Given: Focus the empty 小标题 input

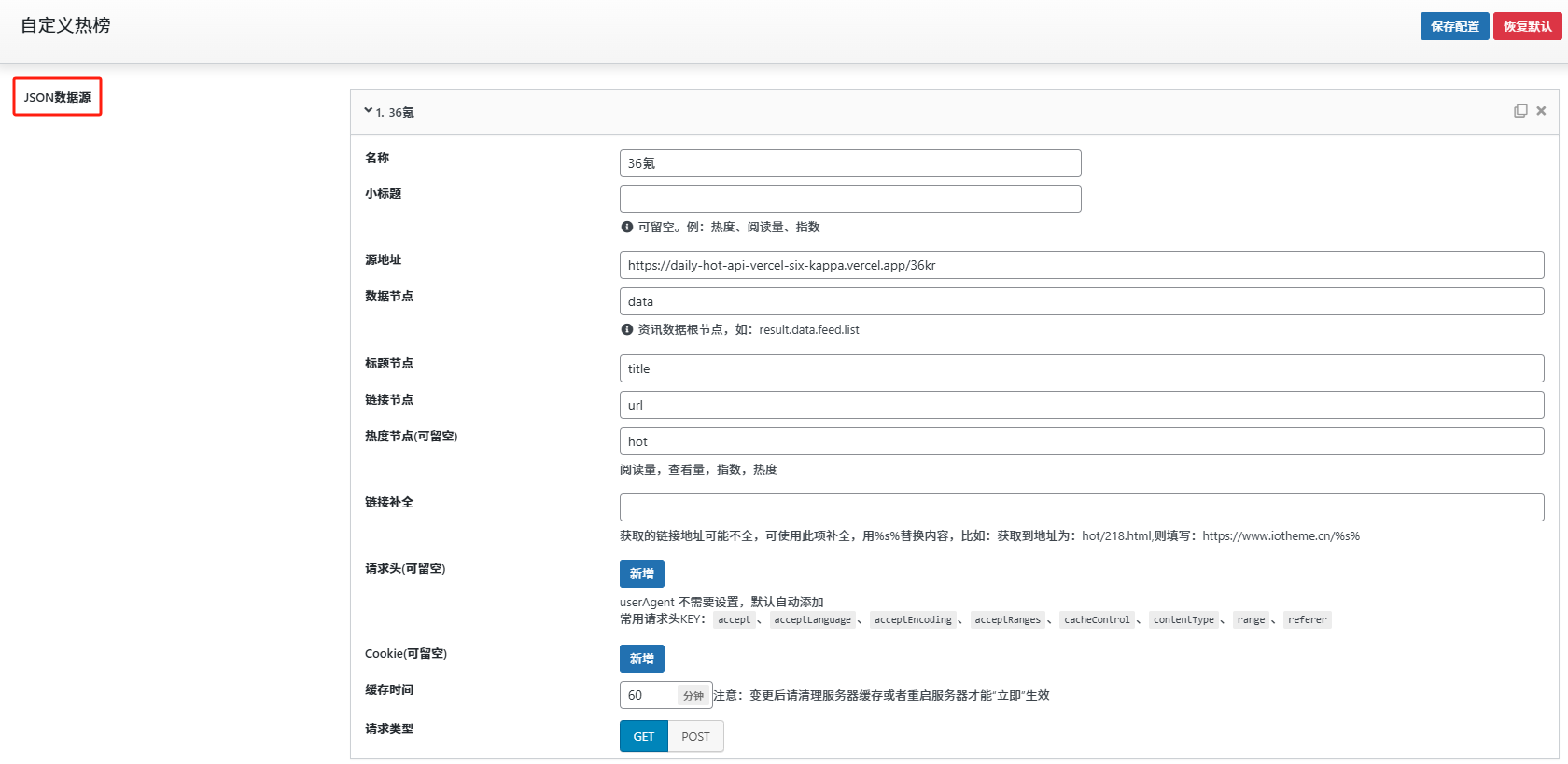Looking at the screenshot, I should click(850, 199).
